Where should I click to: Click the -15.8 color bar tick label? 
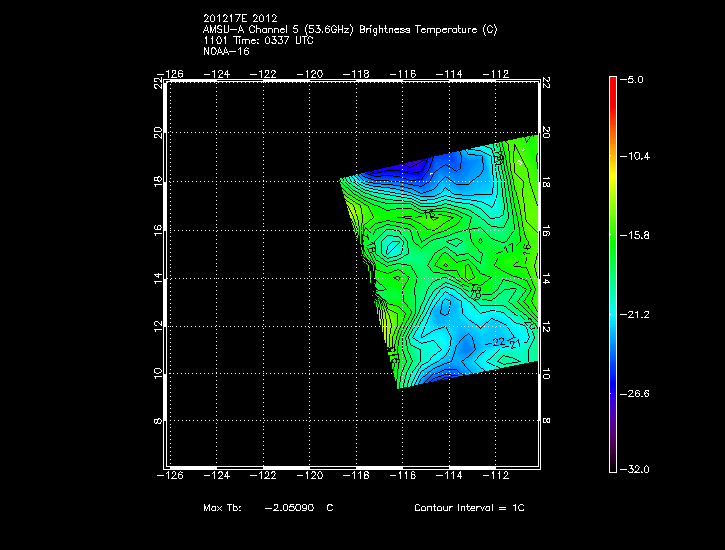637,235
